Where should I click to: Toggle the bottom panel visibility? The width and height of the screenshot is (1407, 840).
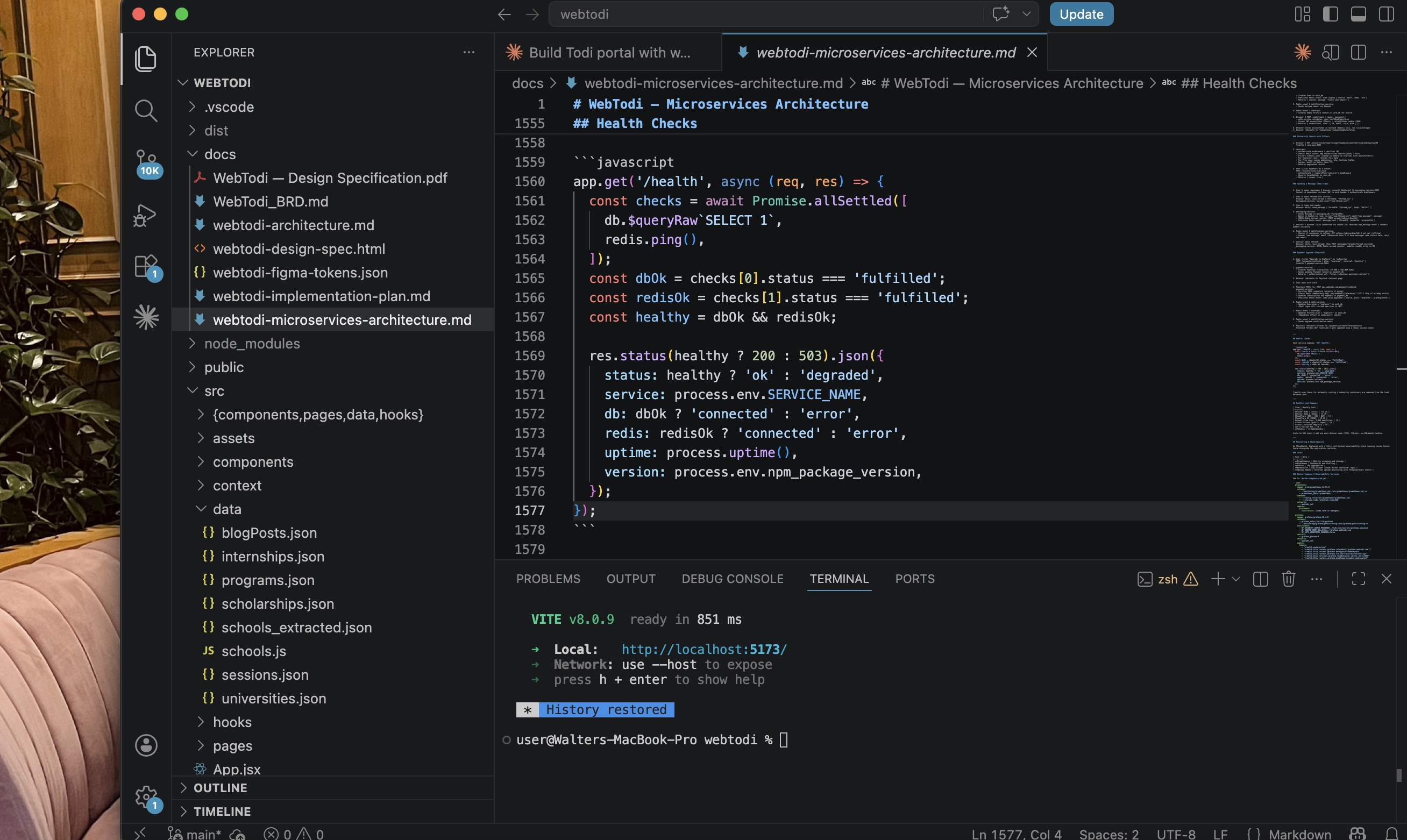[x=1359, y=14]
